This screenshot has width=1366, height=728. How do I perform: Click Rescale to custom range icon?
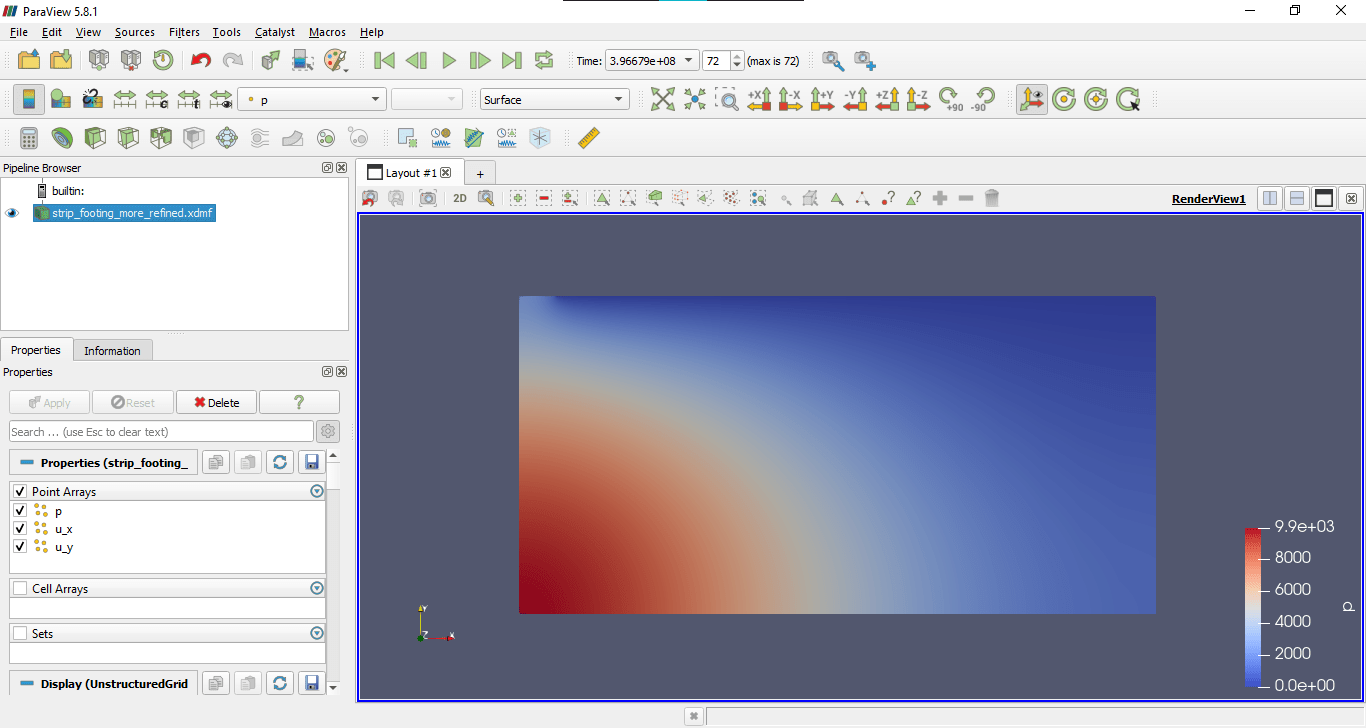click(157, 99)
